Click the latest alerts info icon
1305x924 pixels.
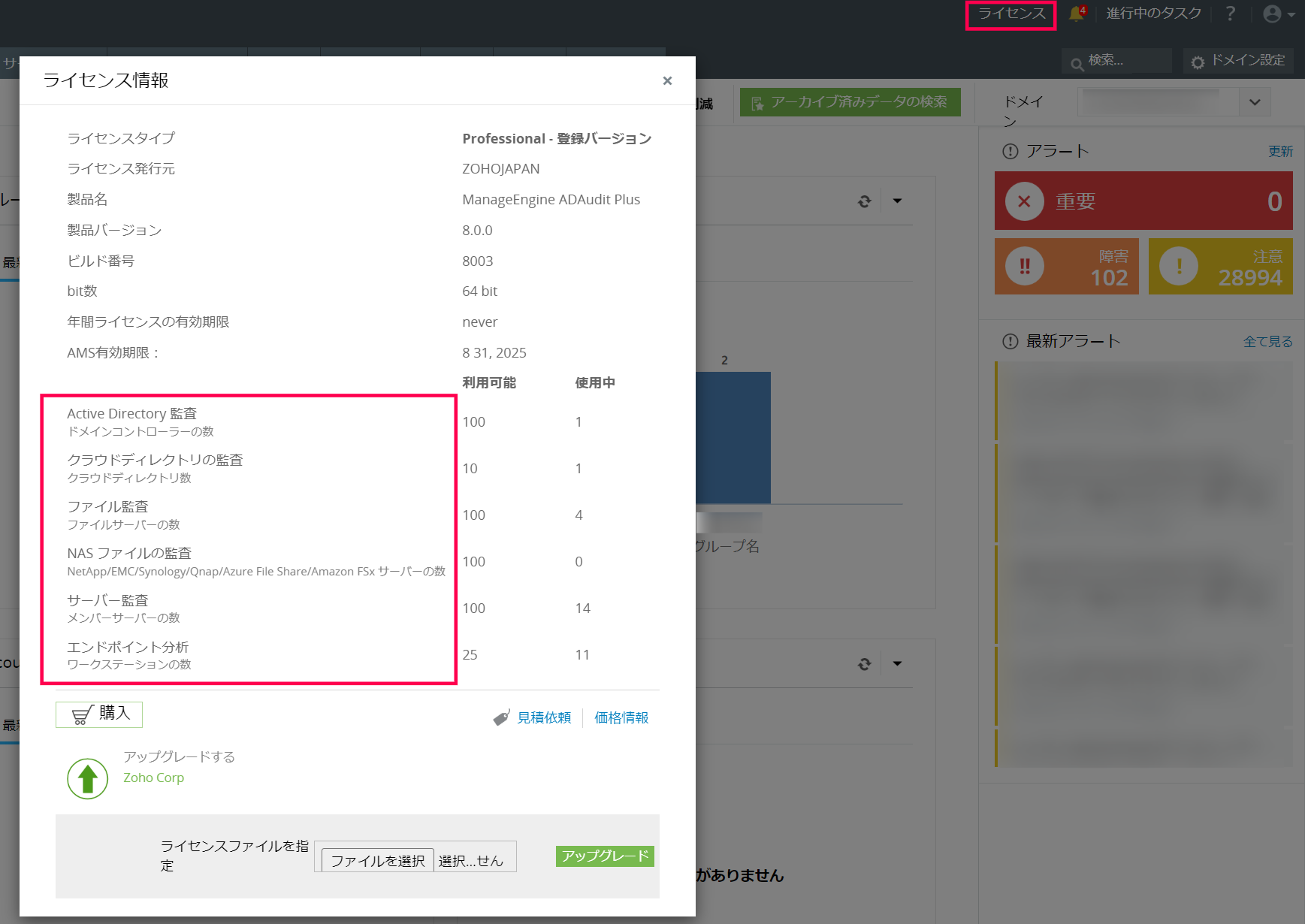tap(1010, 342)
